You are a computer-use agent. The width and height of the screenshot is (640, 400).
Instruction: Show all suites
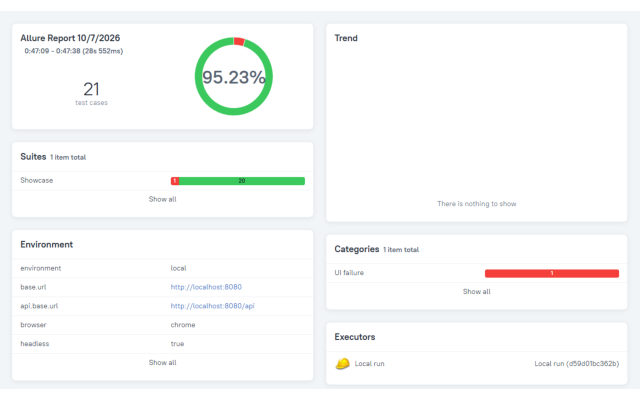pos(162,199)
